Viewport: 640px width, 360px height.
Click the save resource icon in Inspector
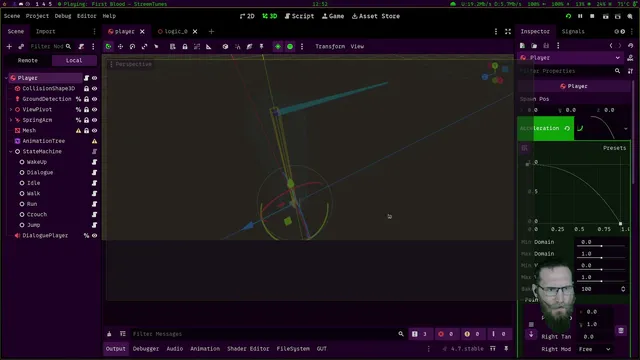[x=546, y=46]
